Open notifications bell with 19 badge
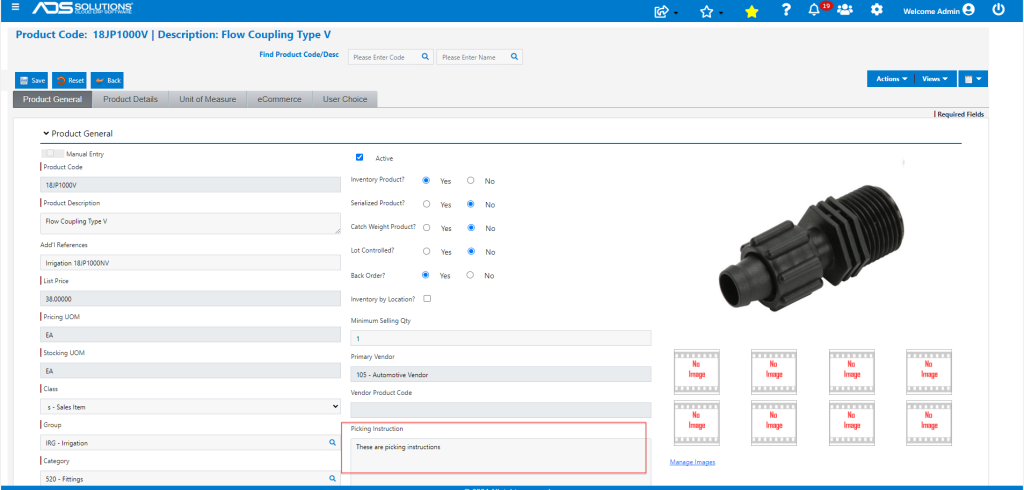 point(814,10)
